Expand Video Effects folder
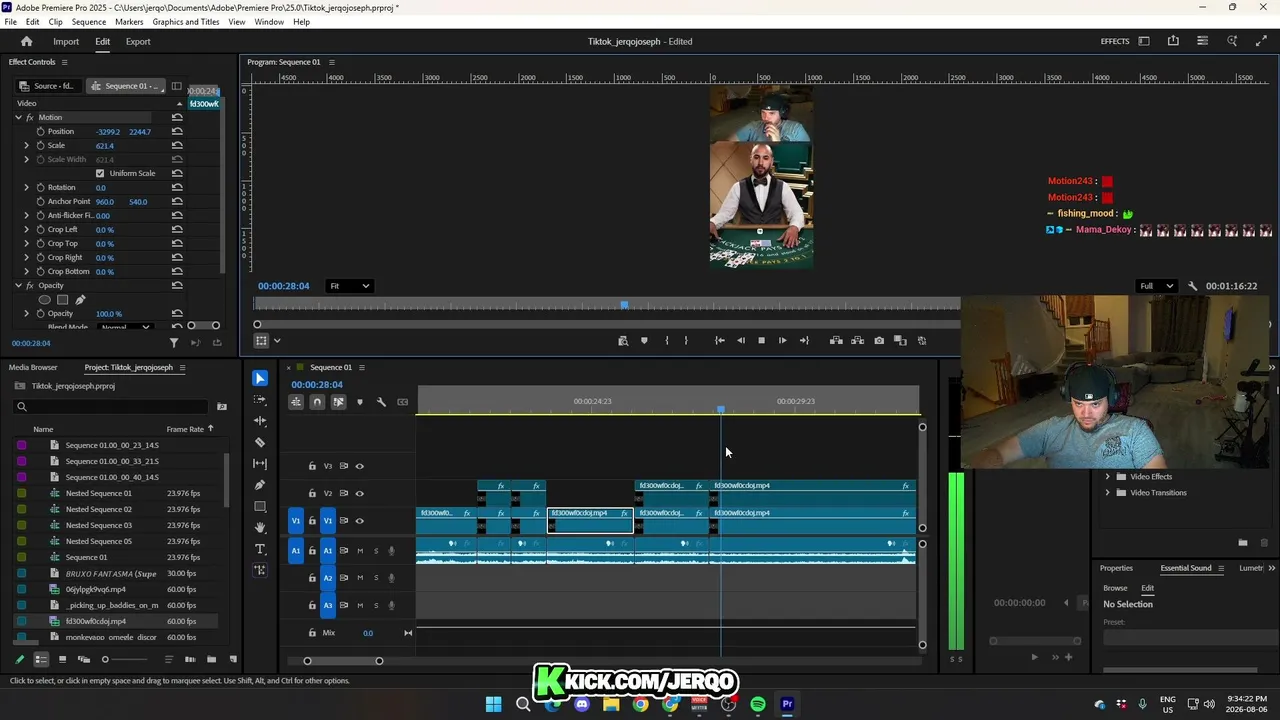 [1107, 477]
